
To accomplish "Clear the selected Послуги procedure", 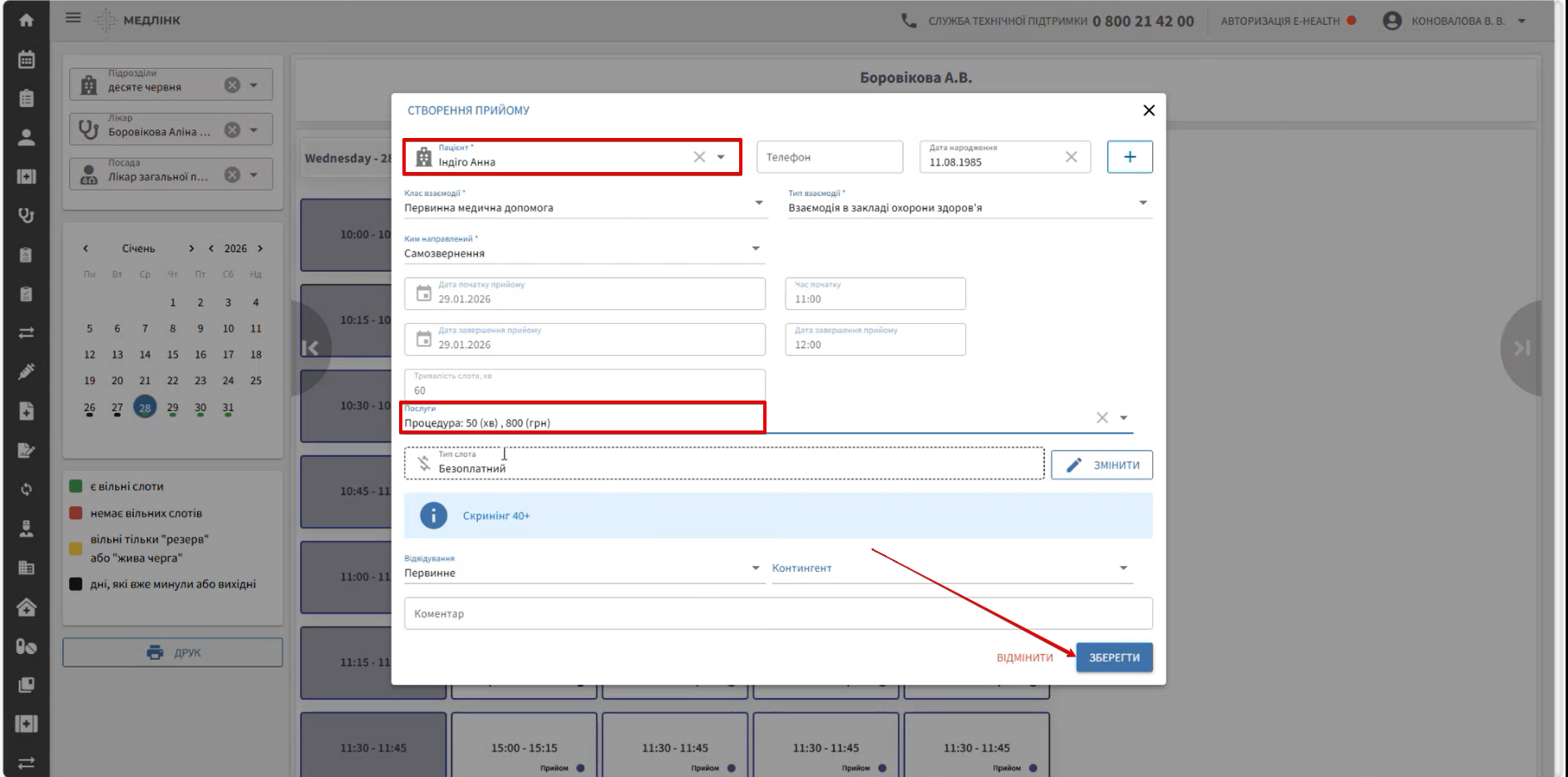I will pos(1102,418).
